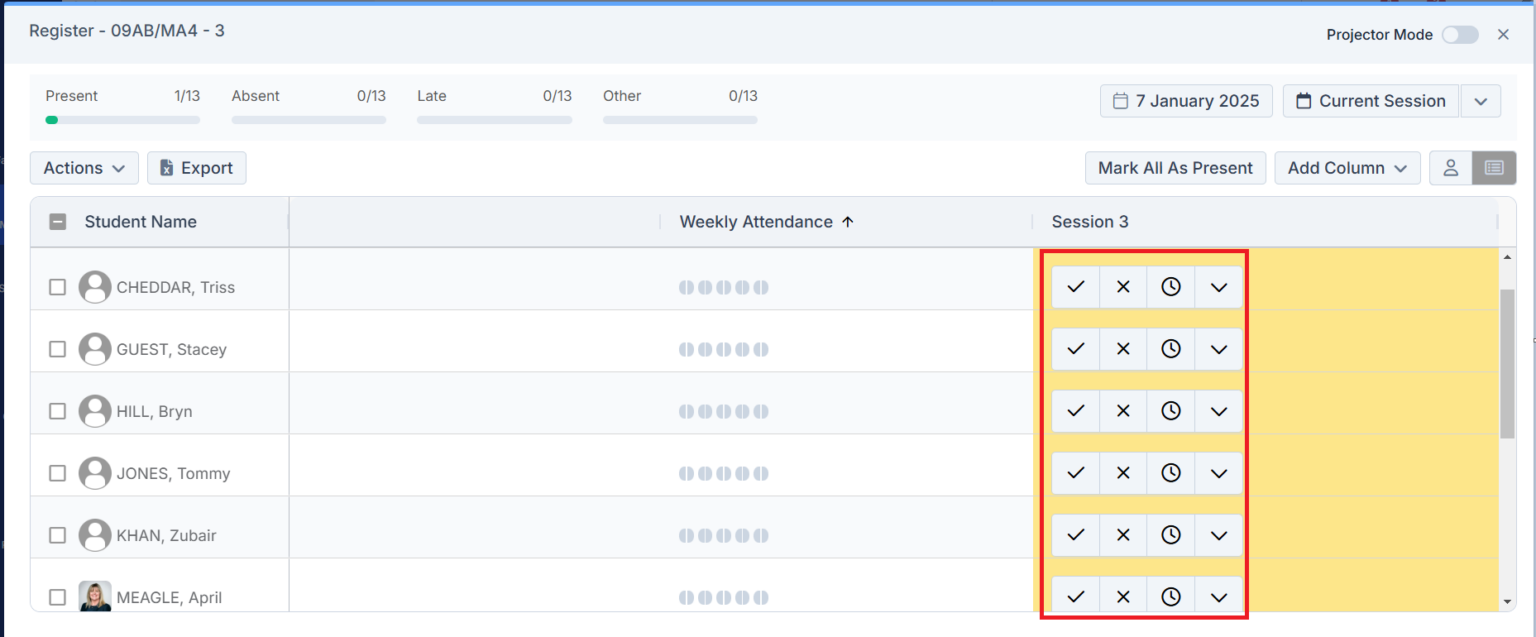Screen dimensions: 1536x637
Task: Switch to profile view using the person icon
Action: (x=1450, y=167)
